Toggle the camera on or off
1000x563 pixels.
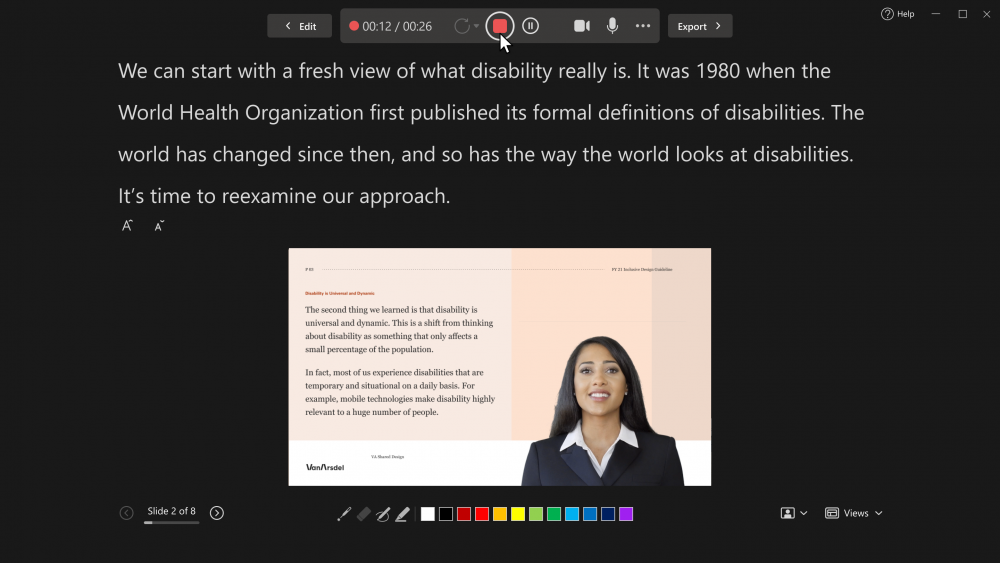582,26
